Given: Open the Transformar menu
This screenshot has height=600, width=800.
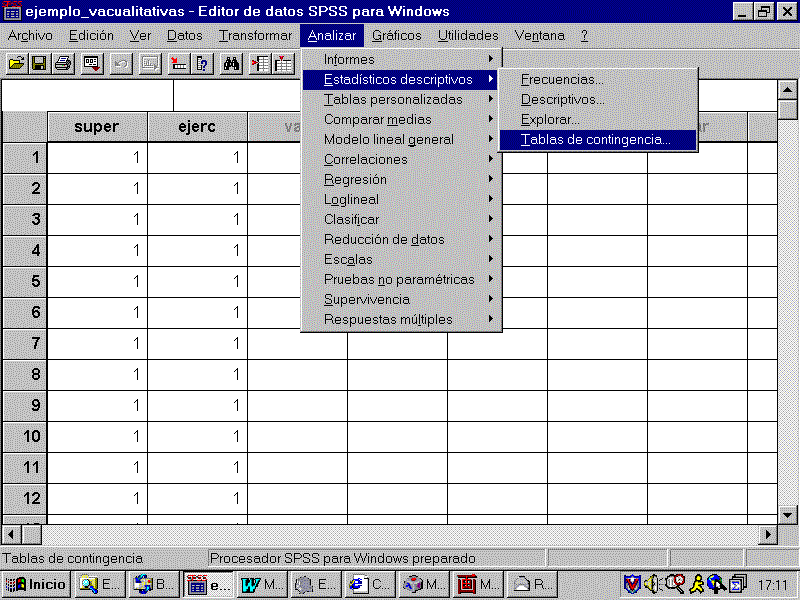Looking at the screenshot, I should pos(255,36).
